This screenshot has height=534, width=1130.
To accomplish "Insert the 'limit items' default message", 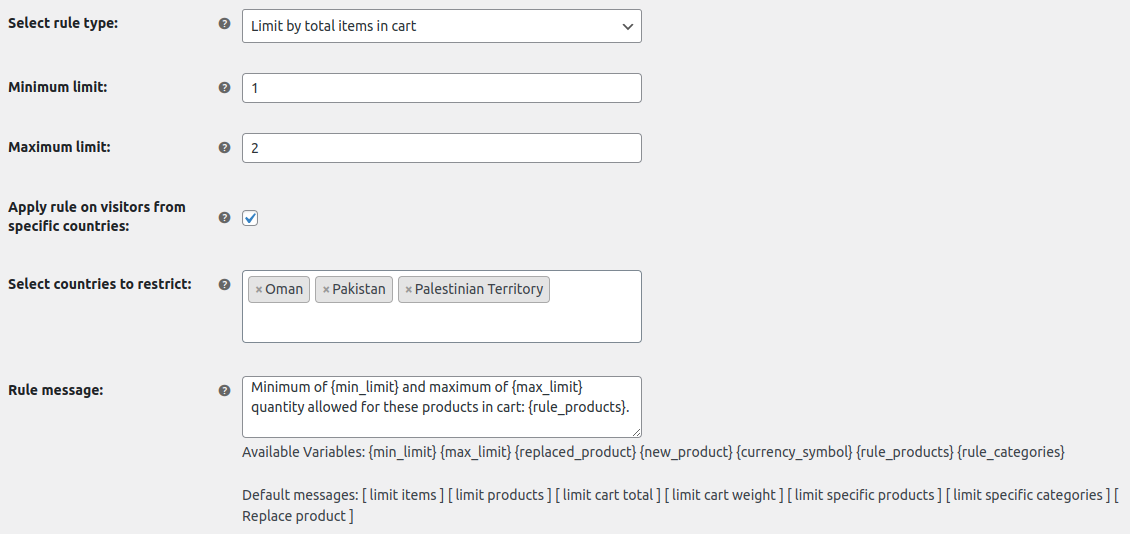I will tap(403, 495).
